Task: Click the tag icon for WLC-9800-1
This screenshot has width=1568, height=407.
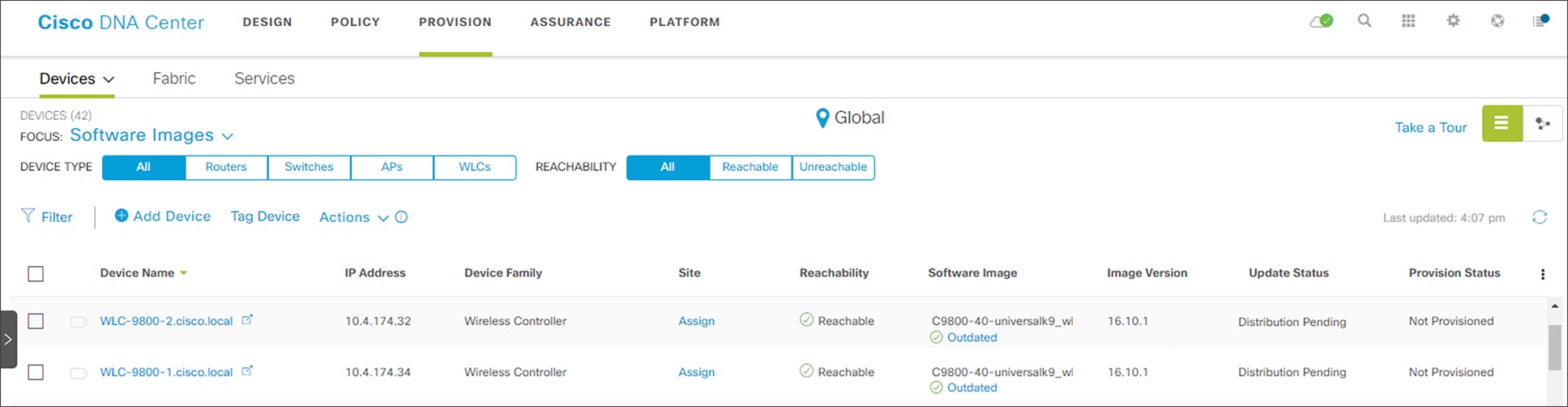Action: tap(79, 373)
